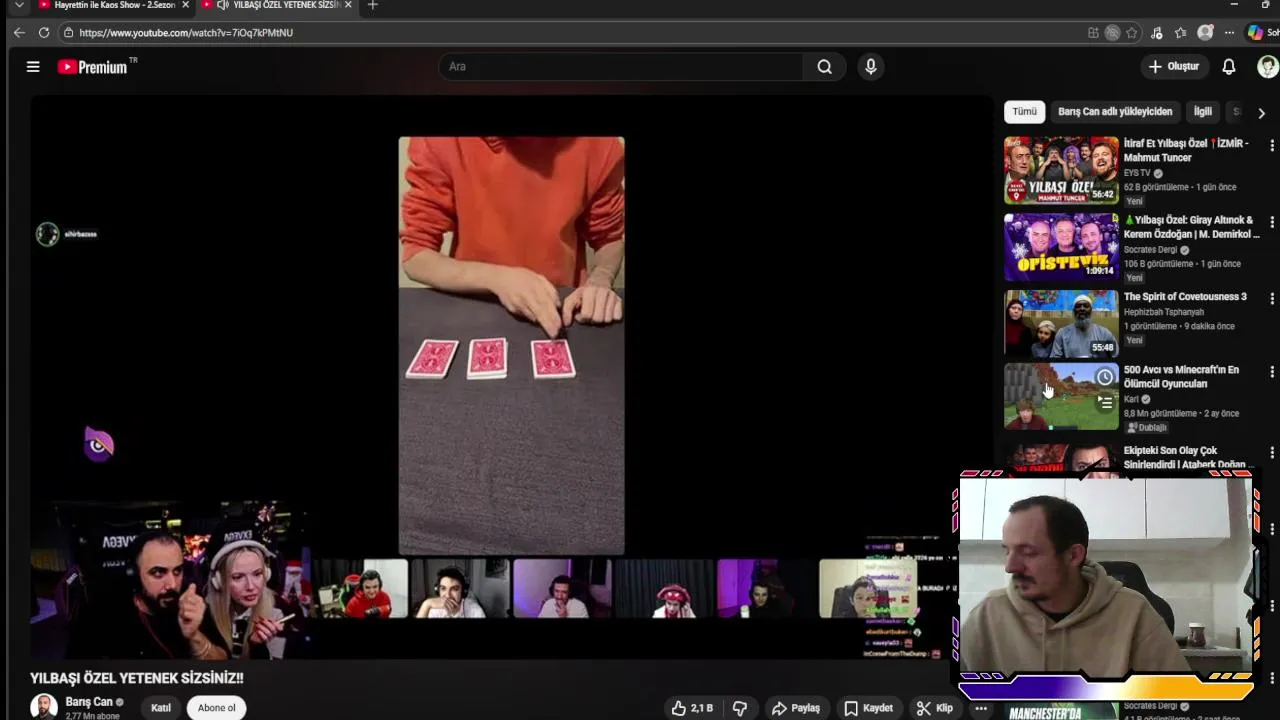Viewport: 1280px width, 720px height.
Task: Close the YILBAŞI ÖZEL YETENEK tab
Action: coord(348,5)
